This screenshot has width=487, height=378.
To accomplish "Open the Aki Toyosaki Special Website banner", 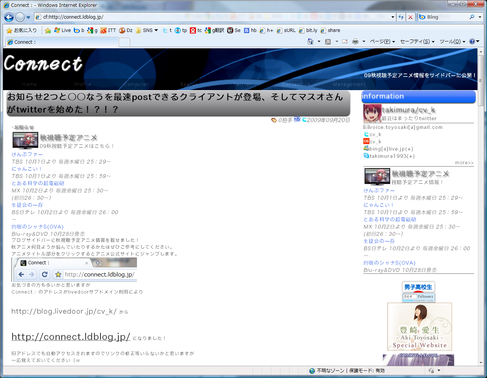I will click(x=419, y=327).
